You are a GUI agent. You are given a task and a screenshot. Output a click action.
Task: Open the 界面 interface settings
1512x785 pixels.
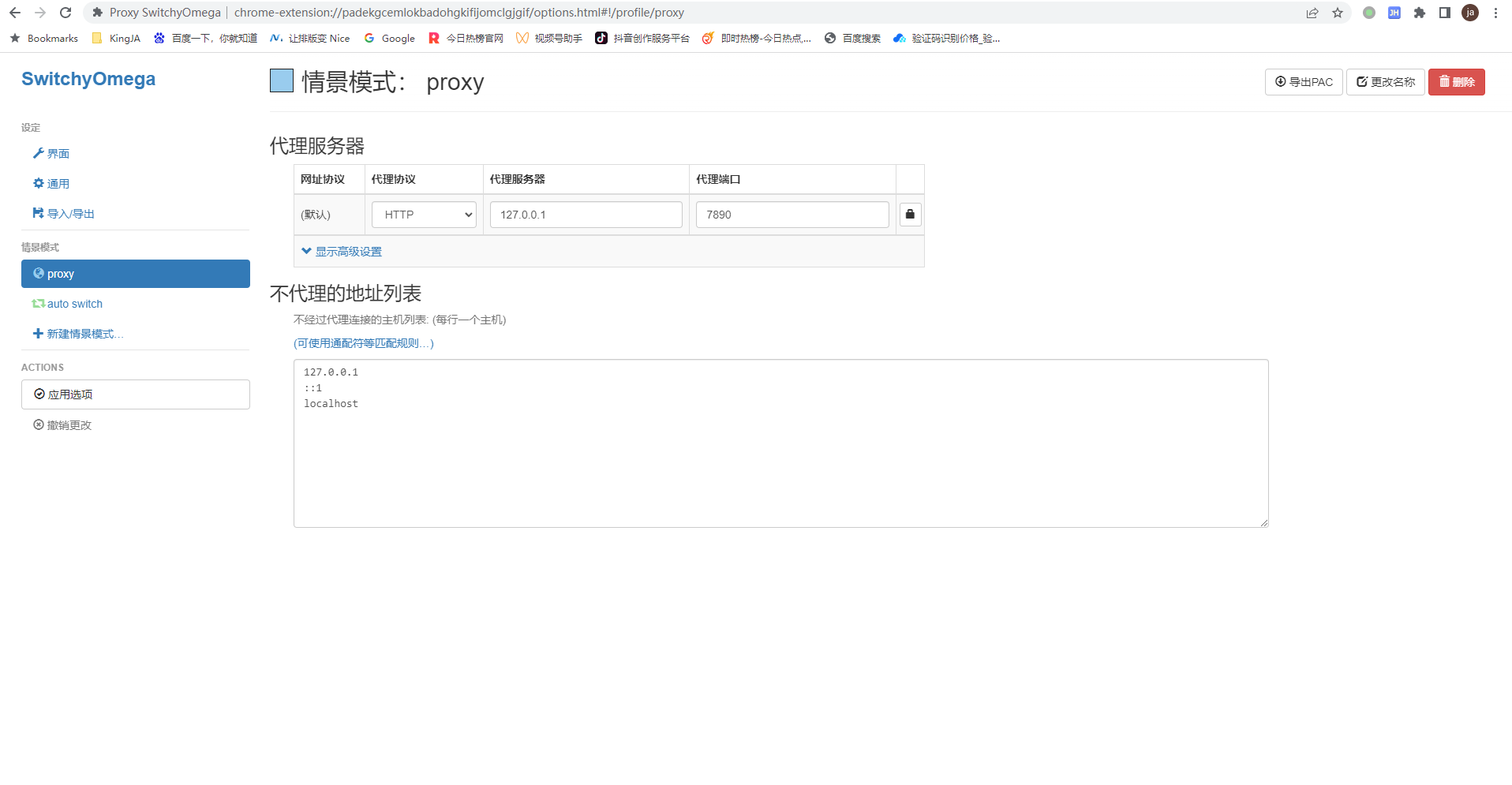click(51, 154)
